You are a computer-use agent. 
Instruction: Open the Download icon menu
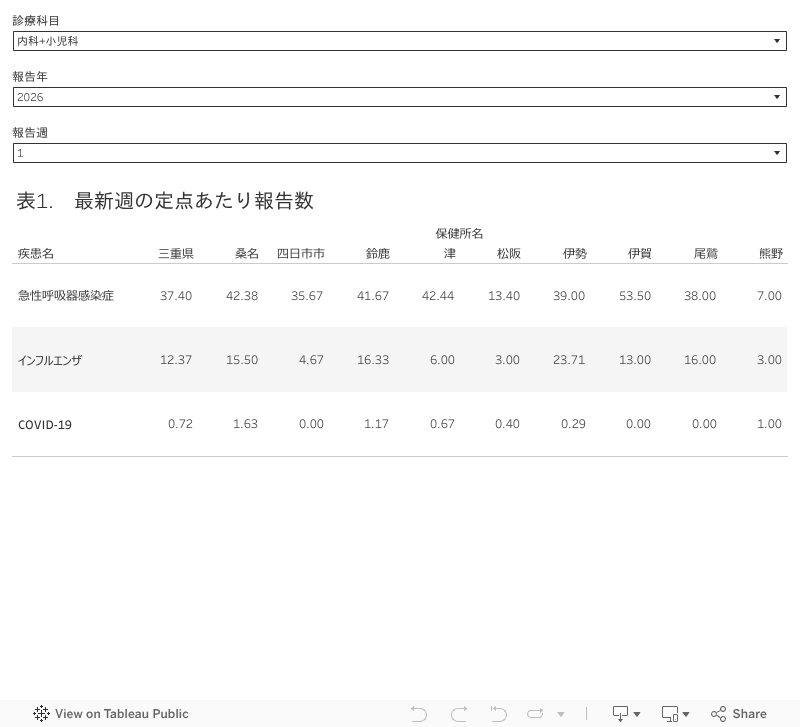626,714
